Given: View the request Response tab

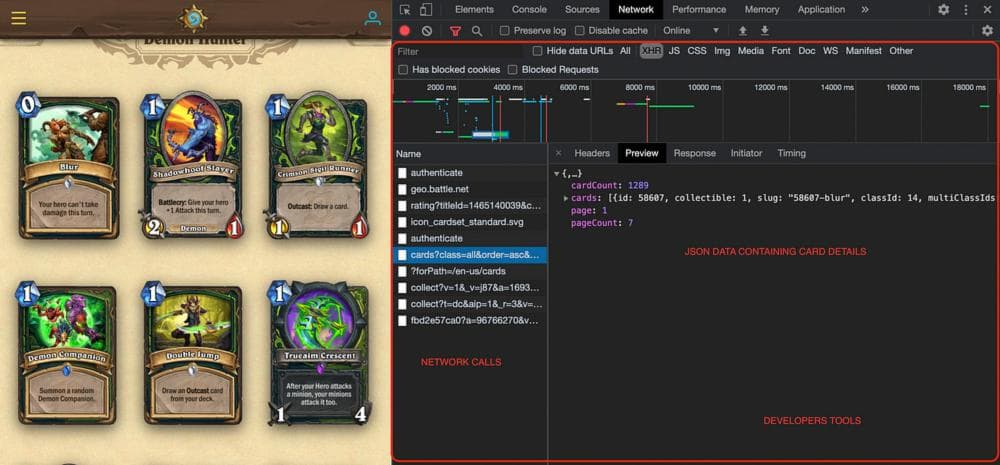Looking at the screenshot, I should coord(695,153).
